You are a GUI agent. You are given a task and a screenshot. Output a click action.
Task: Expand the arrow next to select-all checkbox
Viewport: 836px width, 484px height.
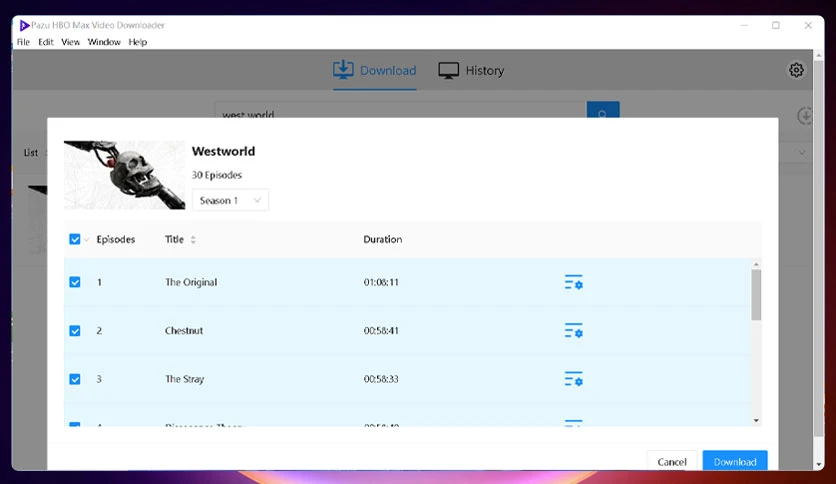(86, 240)
